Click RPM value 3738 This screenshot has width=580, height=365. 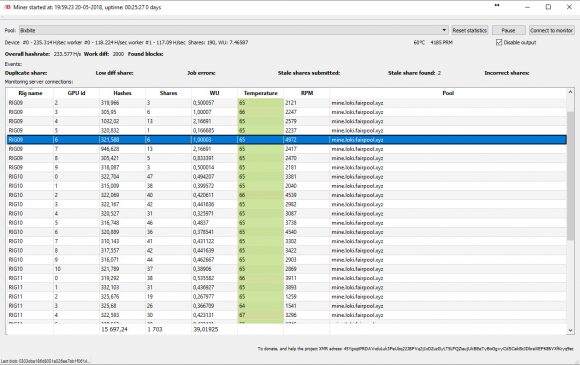(291, 223)
